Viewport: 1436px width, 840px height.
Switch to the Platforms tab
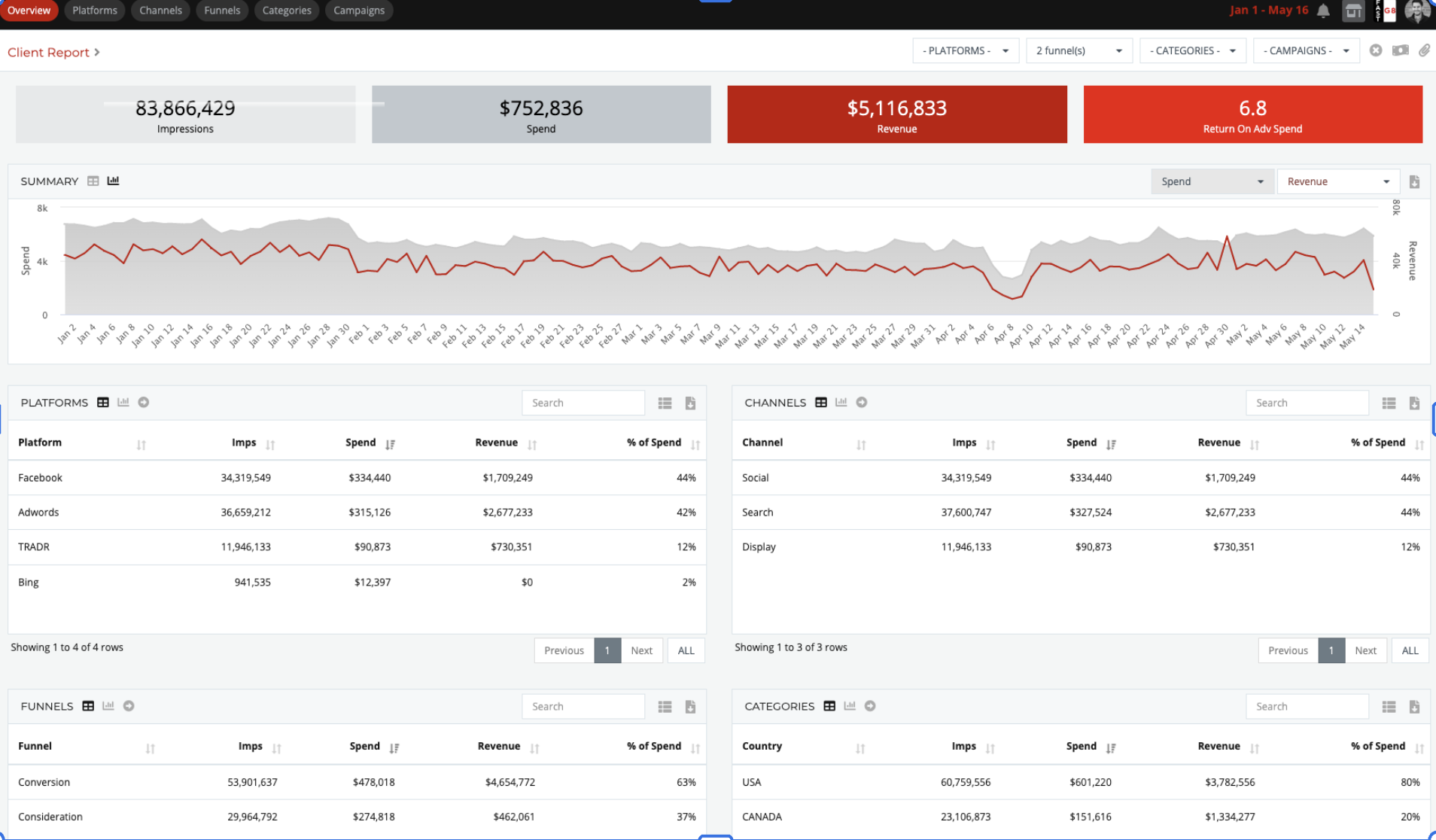point(95,11)
